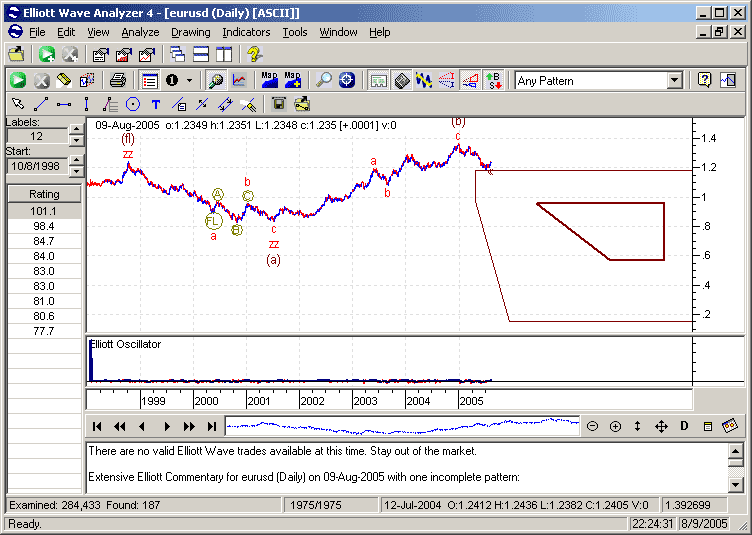This screenshot has width=752, height=535.
Task: Open the Indicators menu
Action: [246, 32]
